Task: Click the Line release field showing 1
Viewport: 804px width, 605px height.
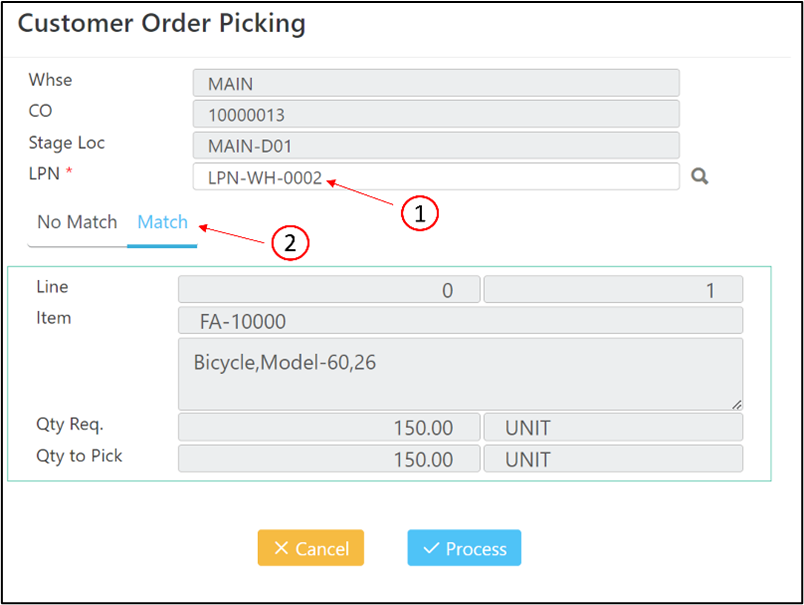Action: 612,290
